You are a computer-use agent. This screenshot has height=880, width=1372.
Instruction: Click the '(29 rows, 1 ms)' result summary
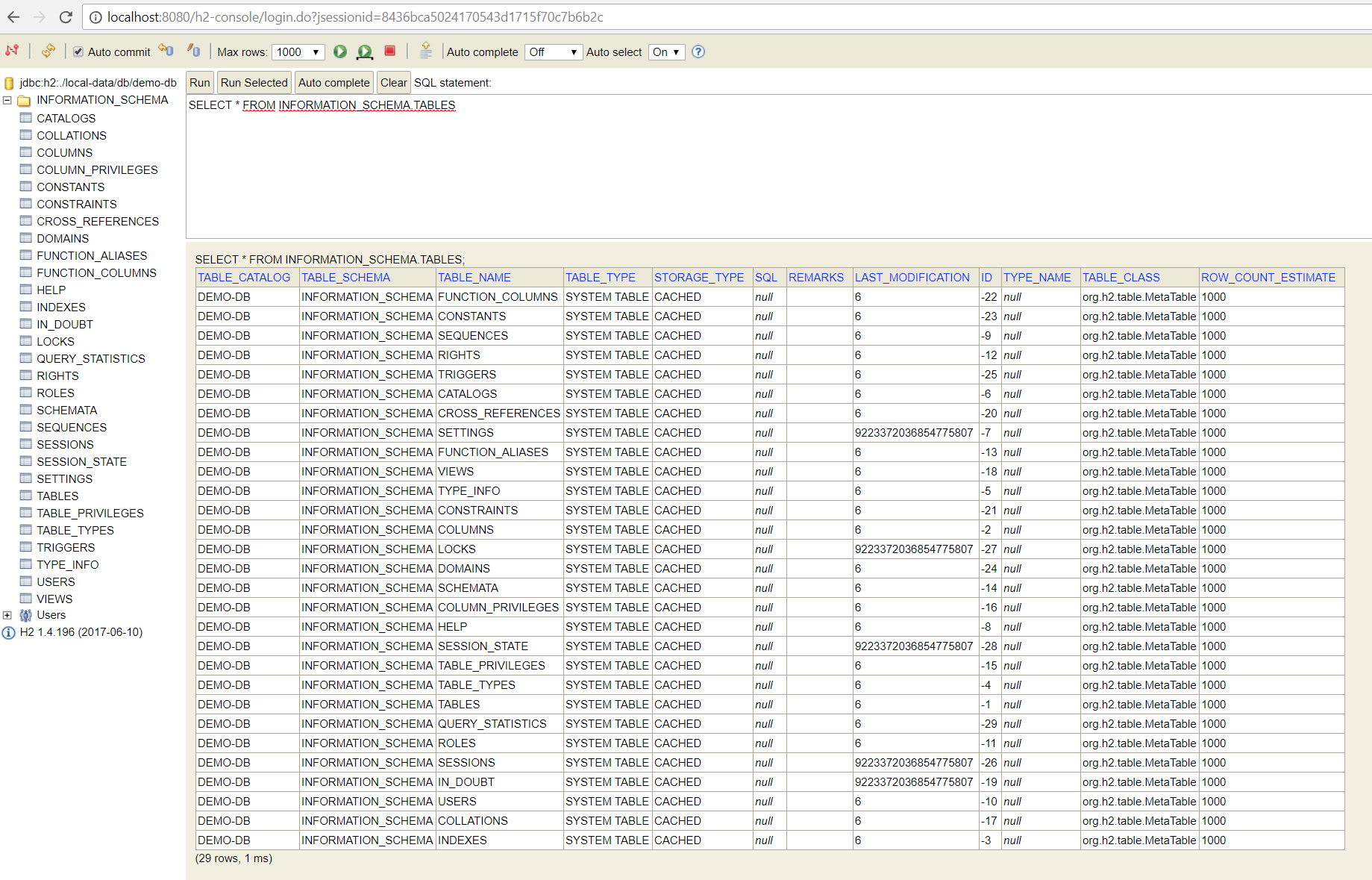click(x=234, y=858)
